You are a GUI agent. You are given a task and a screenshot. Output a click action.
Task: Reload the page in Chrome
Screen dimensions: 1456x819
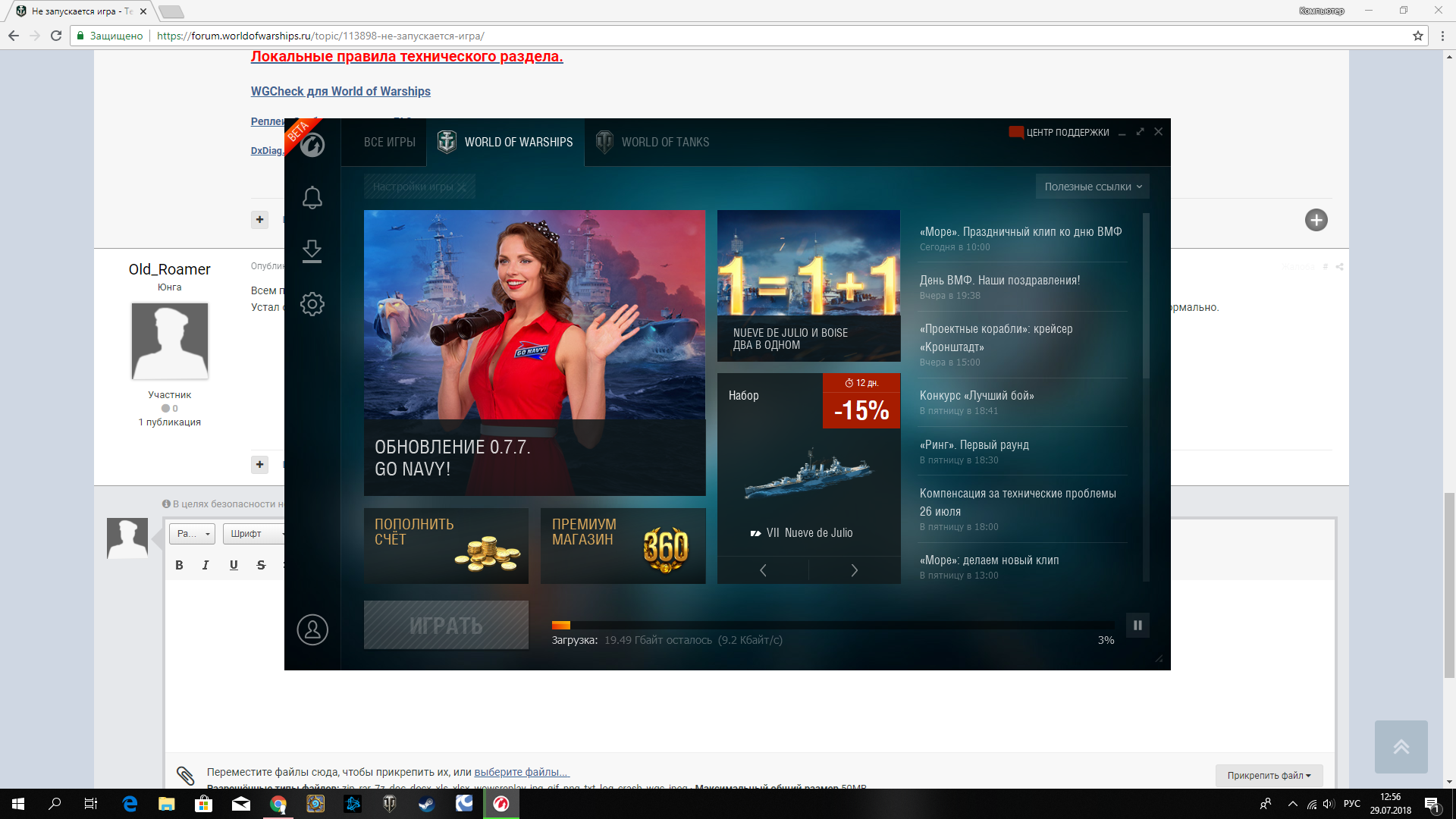pyautogui.click(x=56, y=36)
